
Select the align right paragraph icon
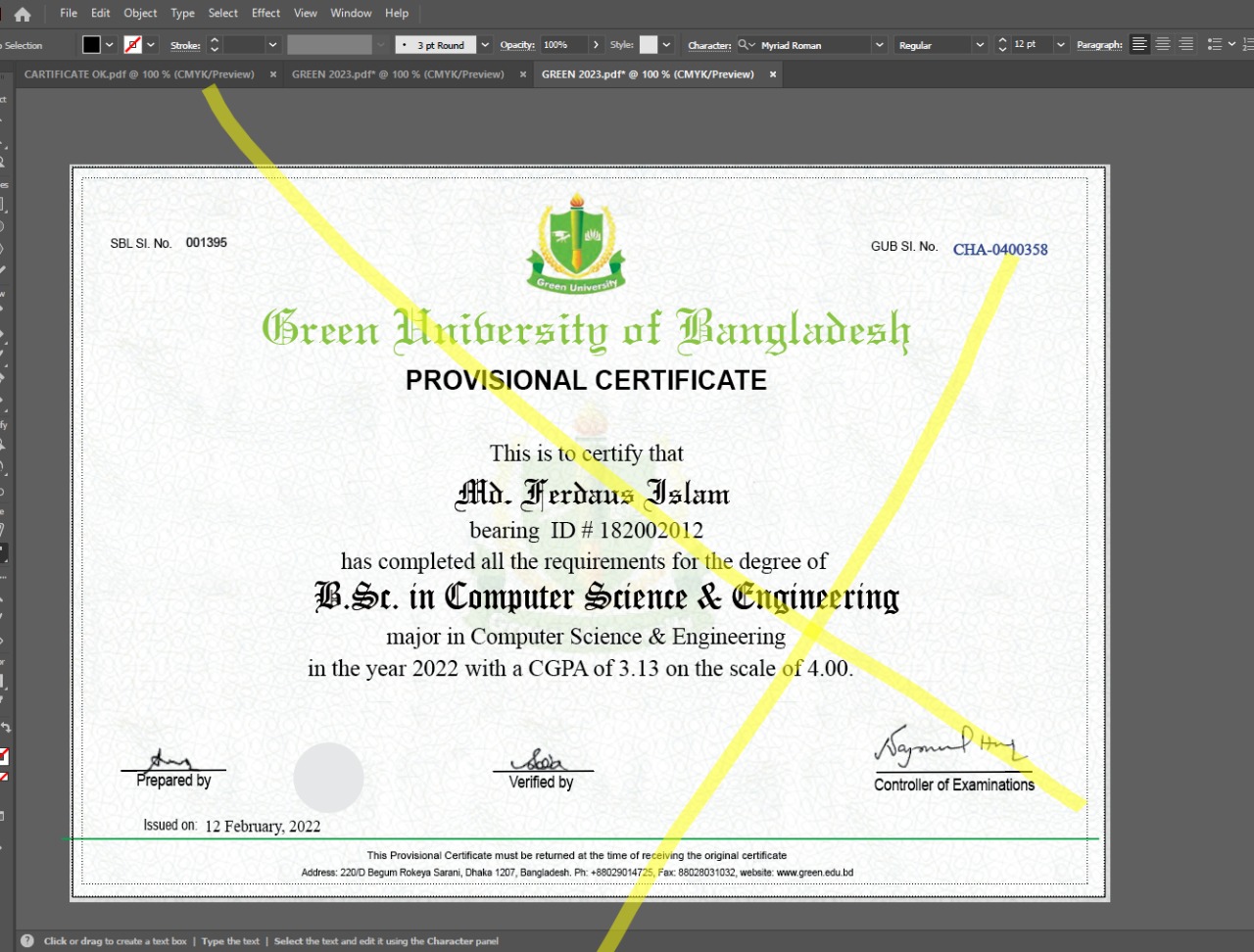coord(1186,45)
